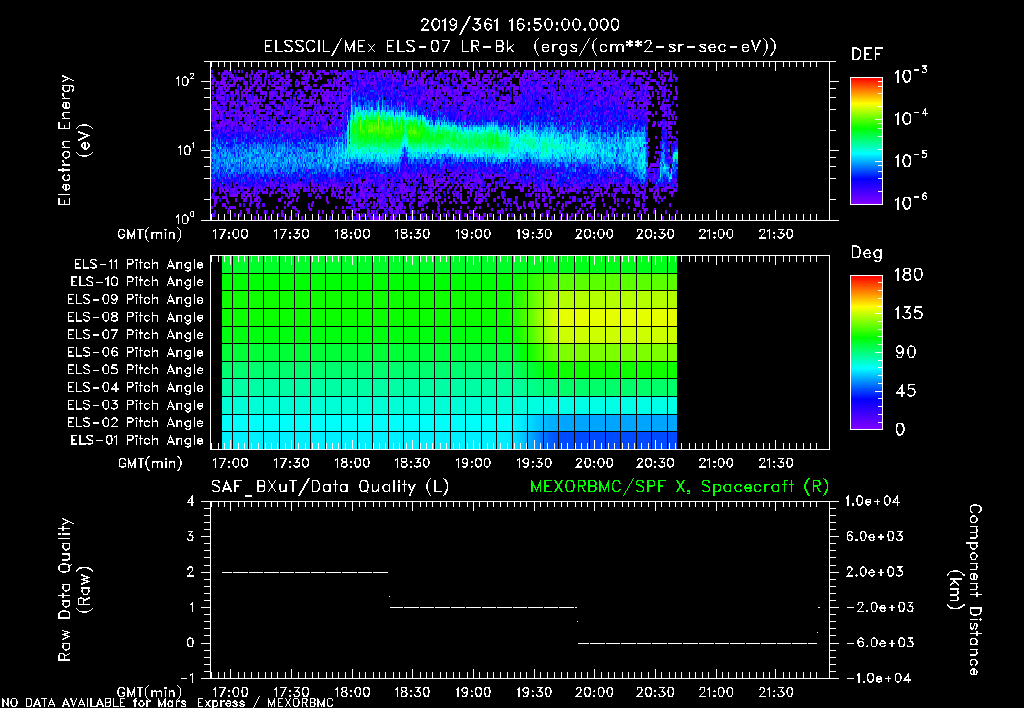1024x708 pixels.
Task: Select the ELS-01 Pitch Angle row label
Action: tap(138, 440)
